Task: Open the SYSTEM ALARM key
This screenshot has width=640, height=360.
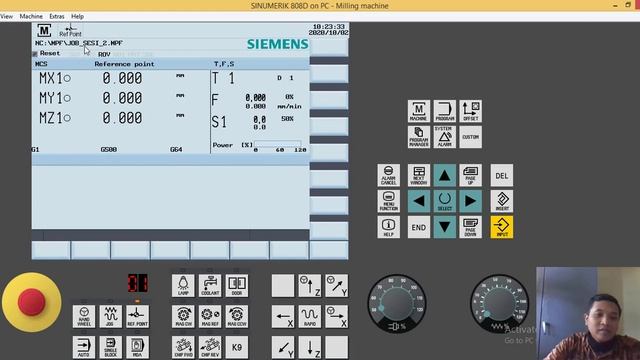Action: click(x=444, y=137)
